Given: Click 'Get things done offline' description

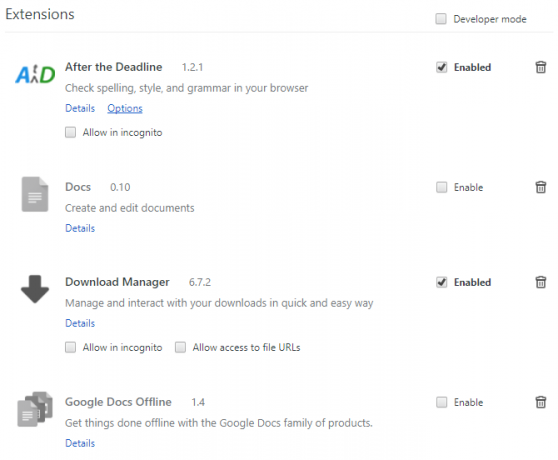Looking at the screenshot, I should pyautogui.click(x=219, y=423).
